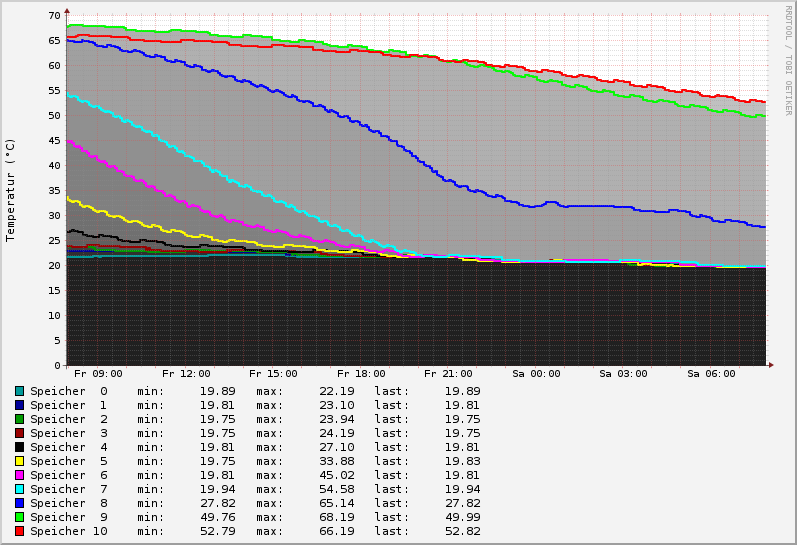797x545 pixels.
Task: Select the magenta Speicher 6 legend swatch
Action: pyautogui.click(x=19, y=475)
